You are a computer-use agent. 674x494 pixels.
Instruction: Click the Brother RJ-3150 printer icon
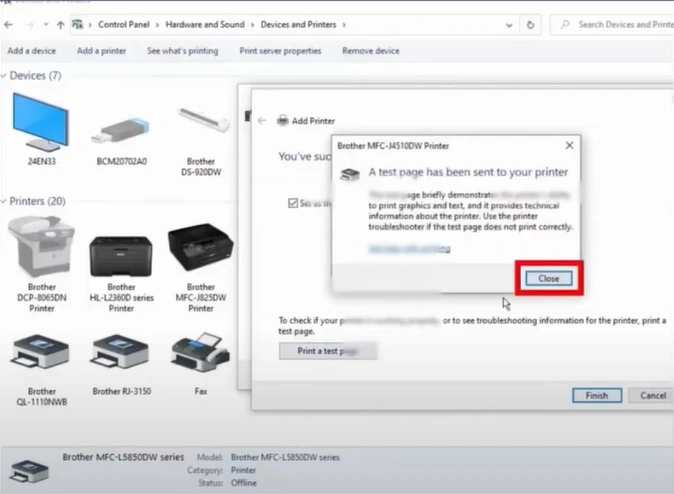point(121,352)
